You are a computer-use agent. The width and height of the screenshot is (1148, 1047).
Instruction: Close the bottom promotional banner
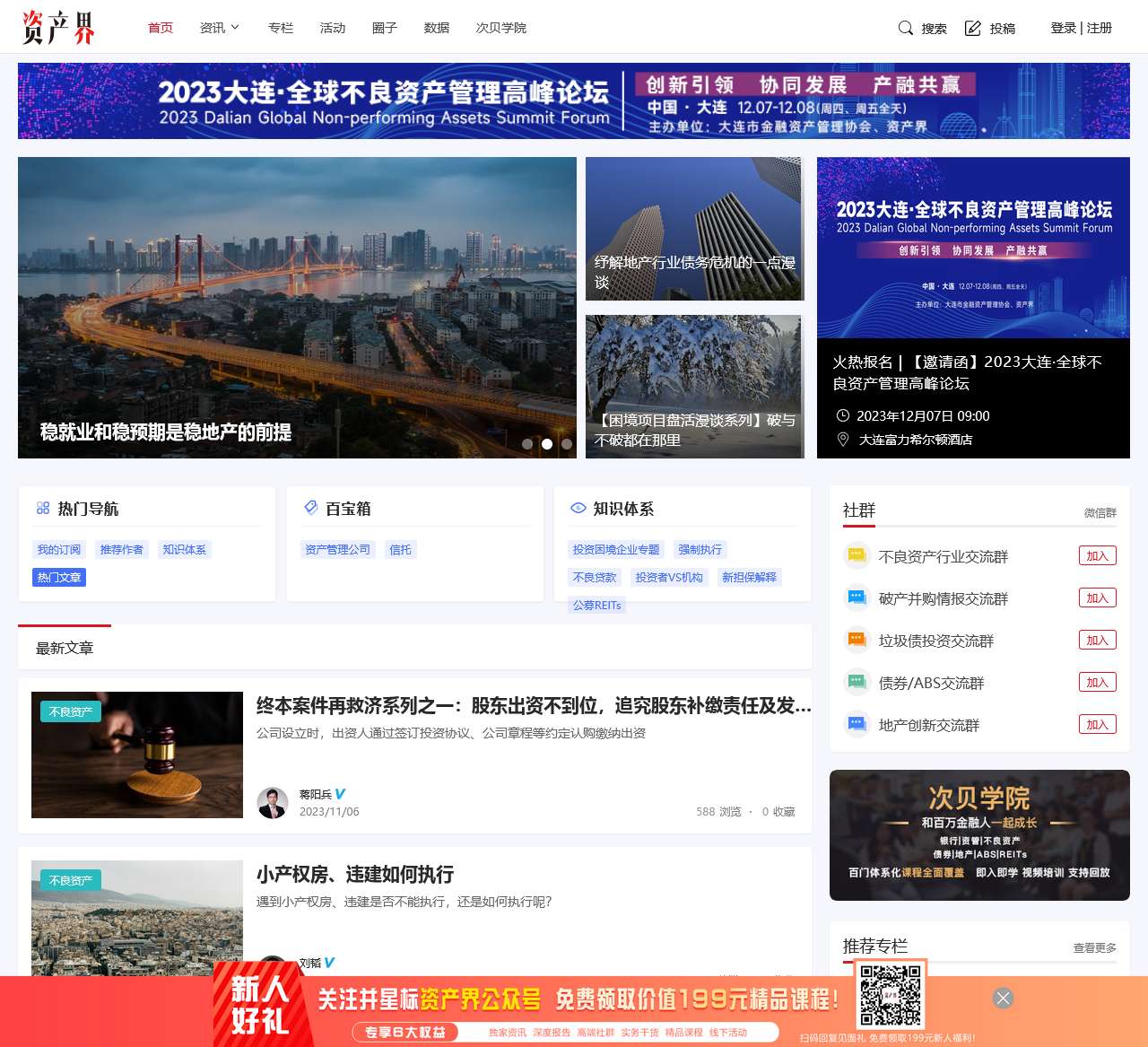[x=1004, y=998]
